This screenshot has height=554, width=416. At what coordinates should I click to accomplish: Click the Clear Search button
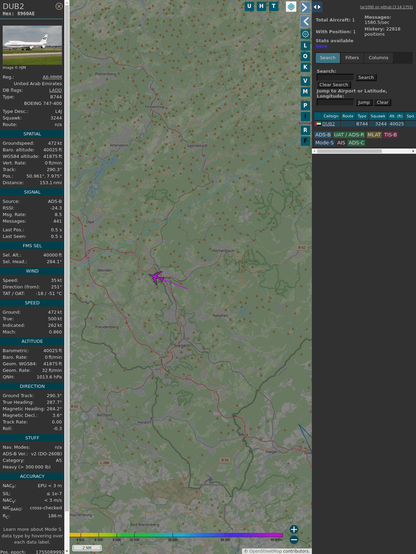click(x=334, y=85)
